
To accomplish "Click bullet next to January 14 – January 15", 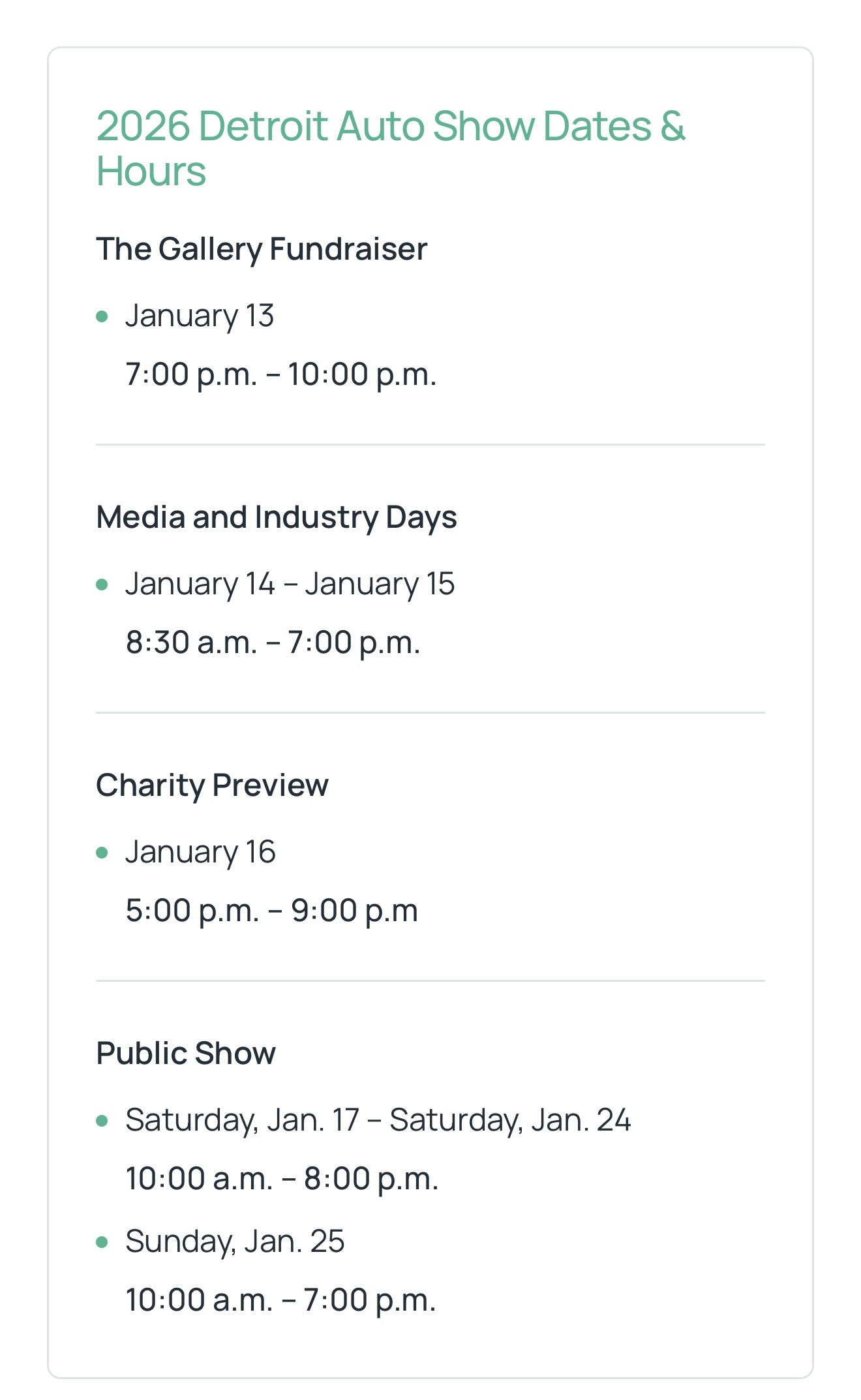I will (102, 585).
